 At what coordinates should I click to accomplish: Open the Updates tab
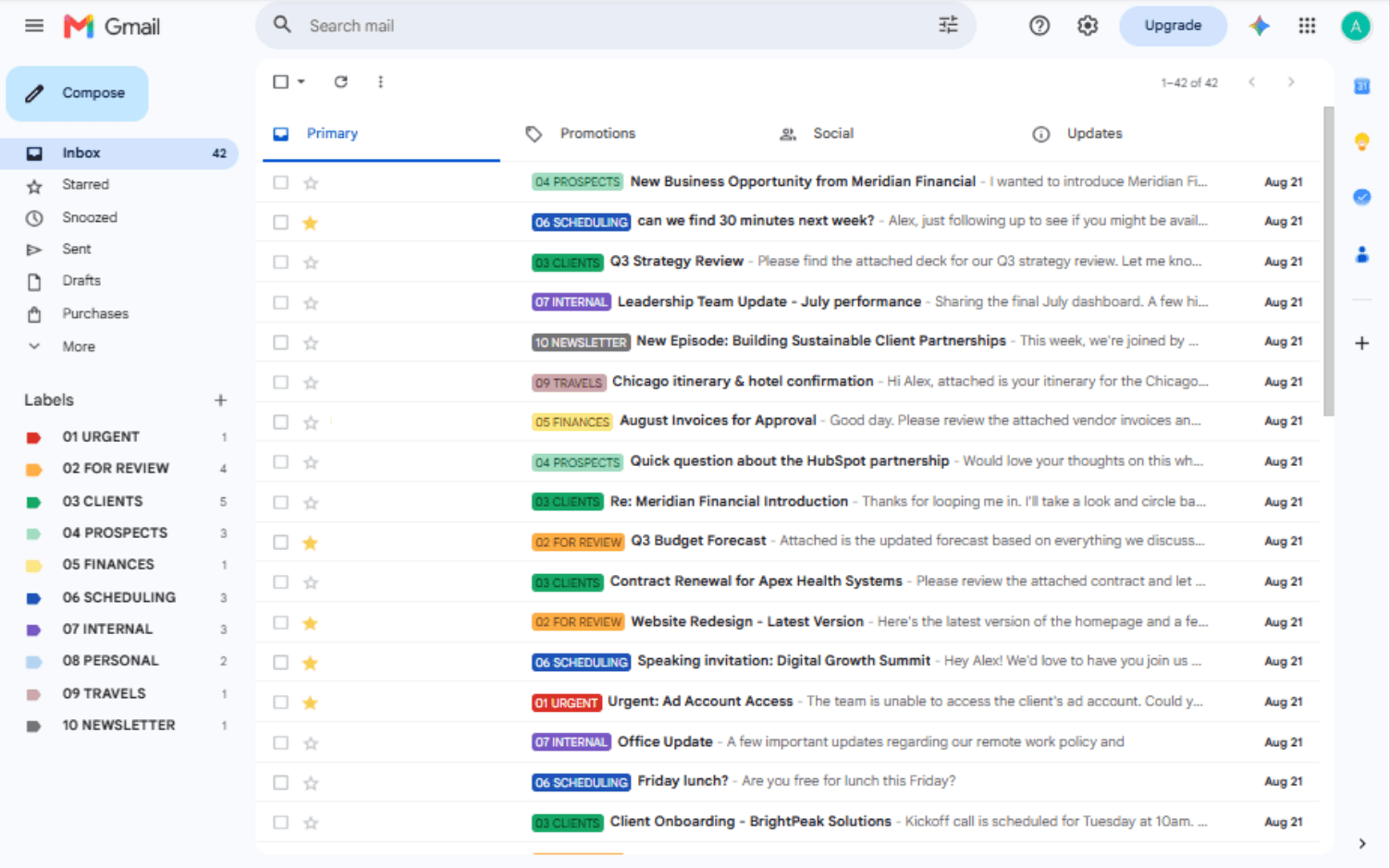1094,134
